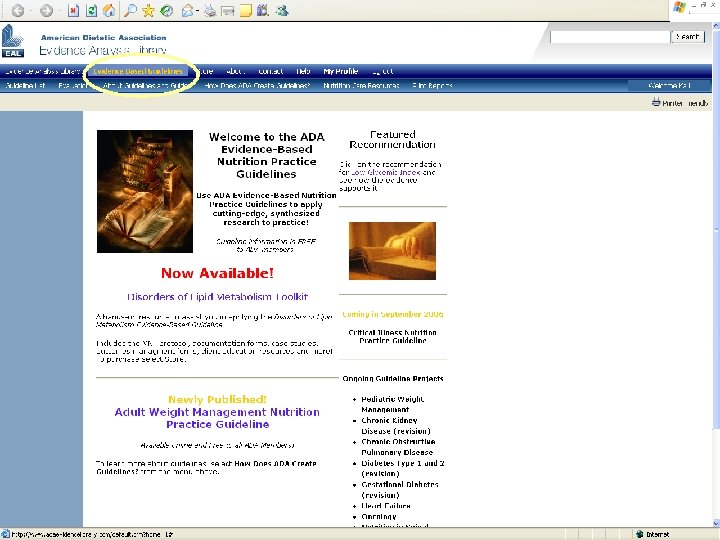Open Nutrition Care Resources submenu item
The image size is (720, 540).
[361, 85]
